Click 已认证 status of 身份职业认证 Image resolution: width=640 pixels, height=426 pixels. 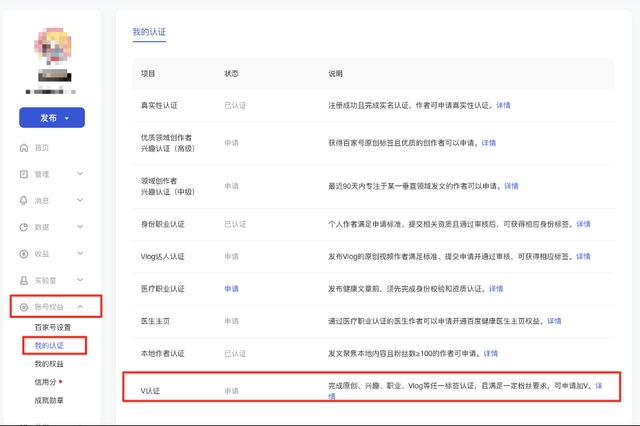[235, 224]
